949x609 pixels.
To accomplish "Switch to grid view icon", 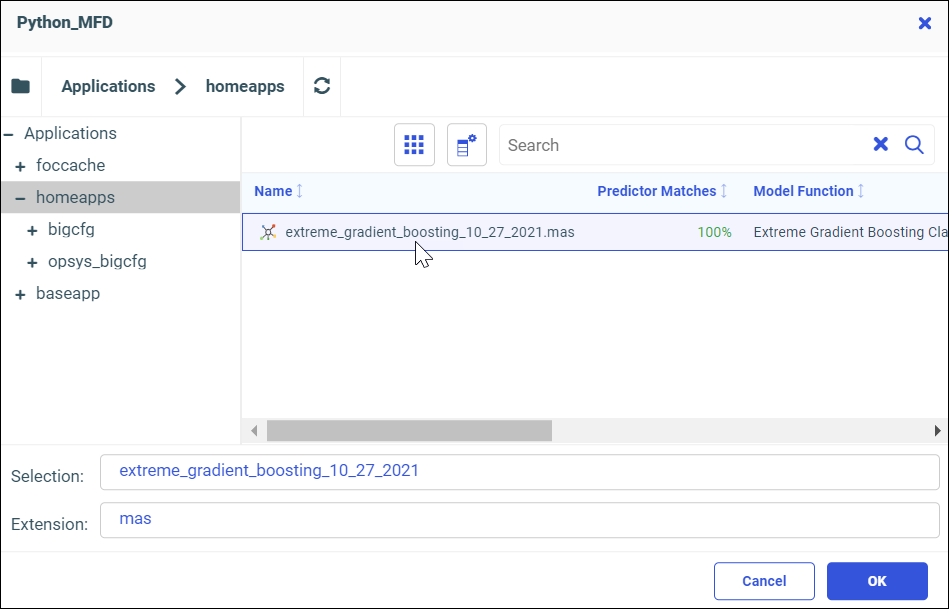I will (x=414, y=145).
